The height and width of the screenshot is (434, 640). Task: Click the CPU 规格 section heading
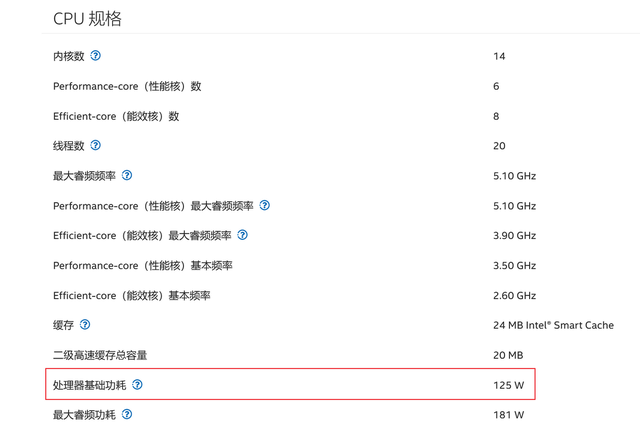point(87,17)
